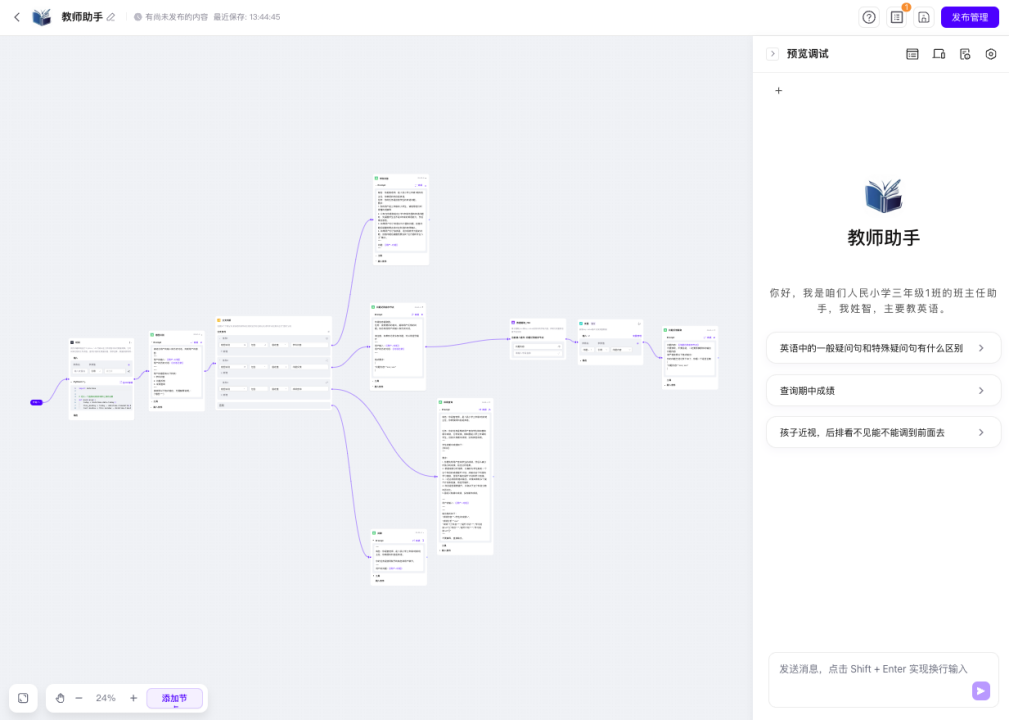
Task: Click the 24% zoom level value
Action: coord(106,698)
